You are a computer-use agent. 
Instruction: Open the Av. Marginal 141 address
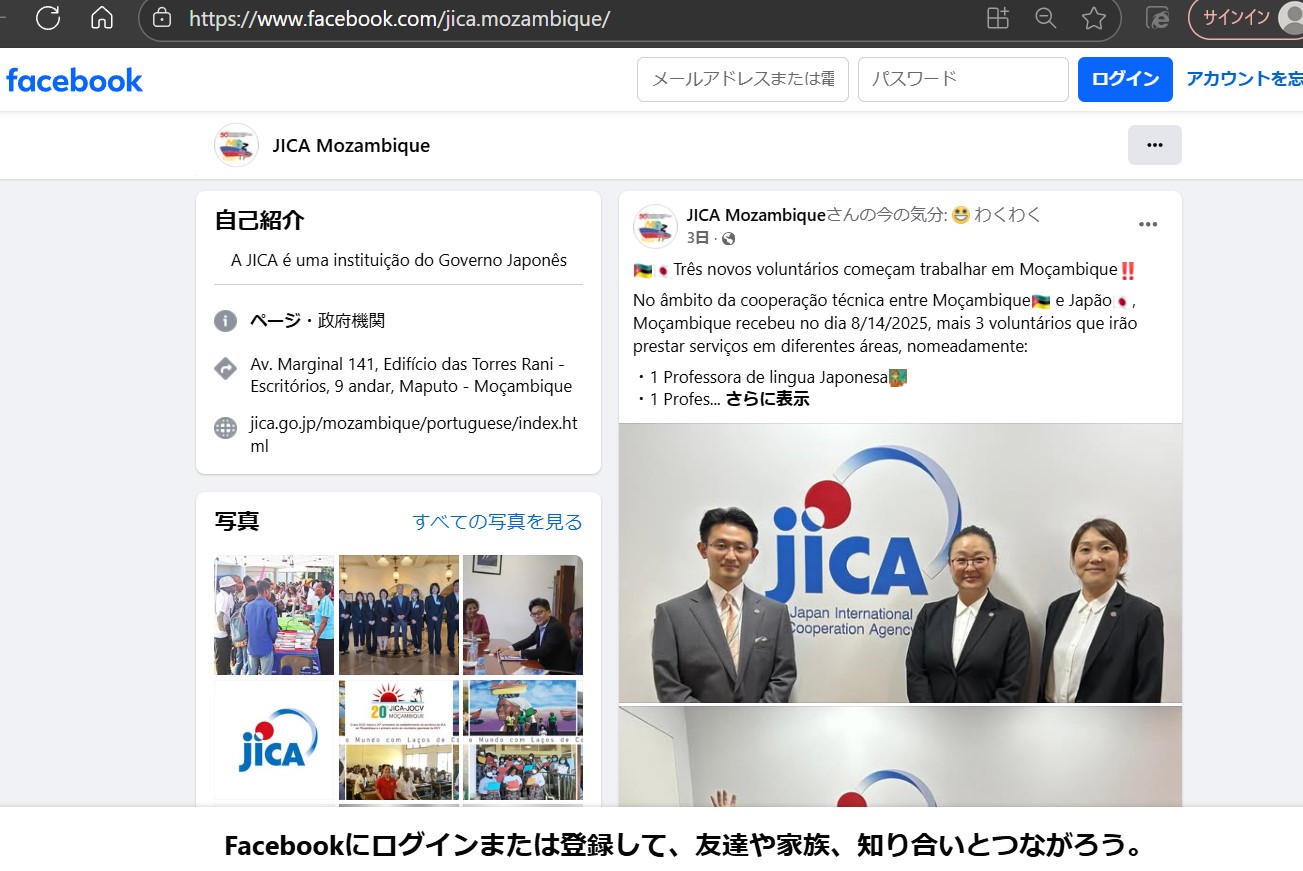click(411, 375)
